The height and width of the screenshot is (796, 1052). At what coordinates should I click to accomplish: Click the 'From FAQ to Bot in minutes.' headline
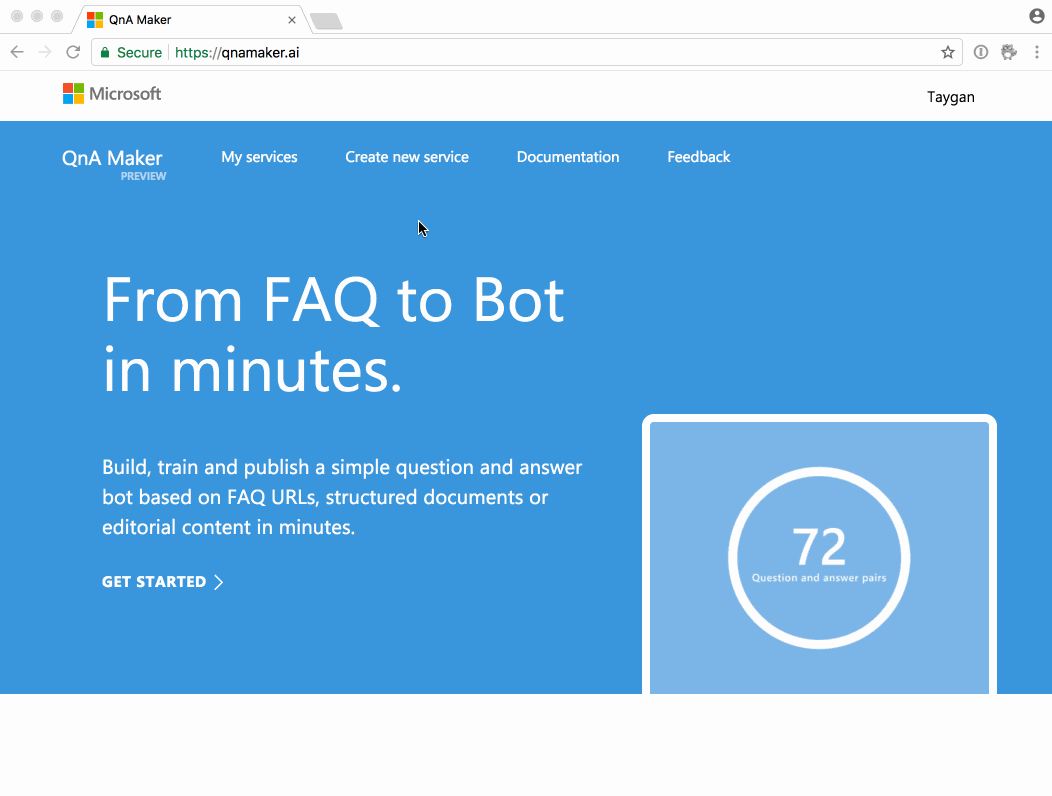click(x=333, y=336)
